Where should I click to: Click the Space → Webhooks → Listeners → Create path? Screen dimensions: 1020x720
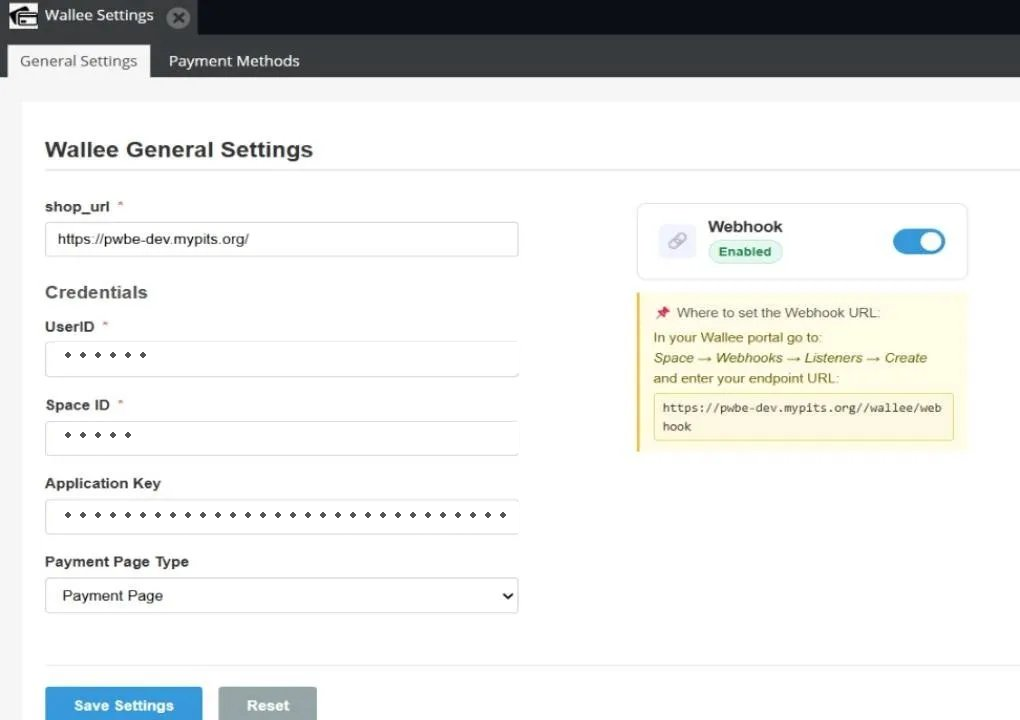790,358
